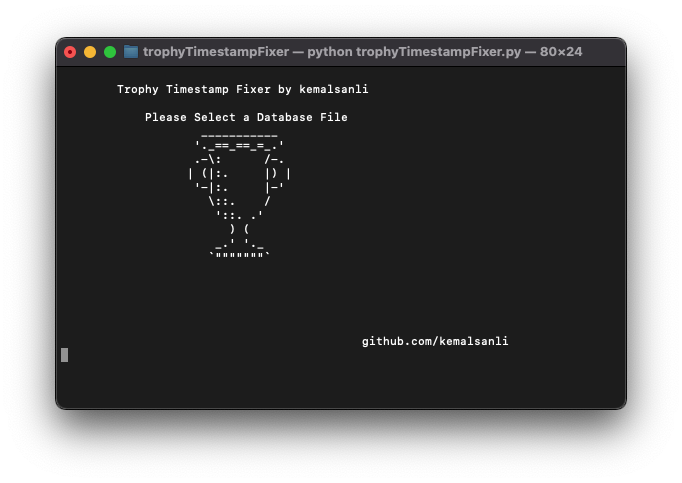The width and height of the screenshot is (682, 483).
Task: Click the 'Trophy Timestamp Fixer by kemalsanli' heading
Action: coord(243,90)
